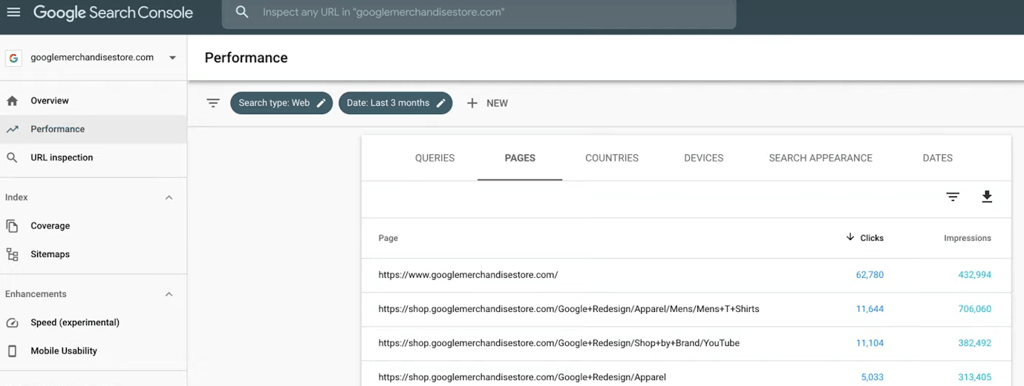Collapse the Index section
The height and width of the screenshot is (386, 1024).
pyautogui.click(x=169, y=197)
